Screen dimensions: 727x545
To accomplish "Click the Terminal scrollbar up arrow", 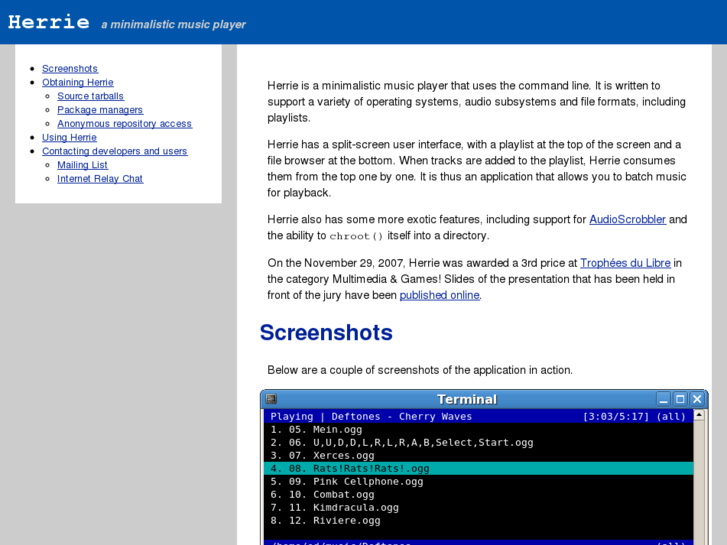I will coord(699,415).
